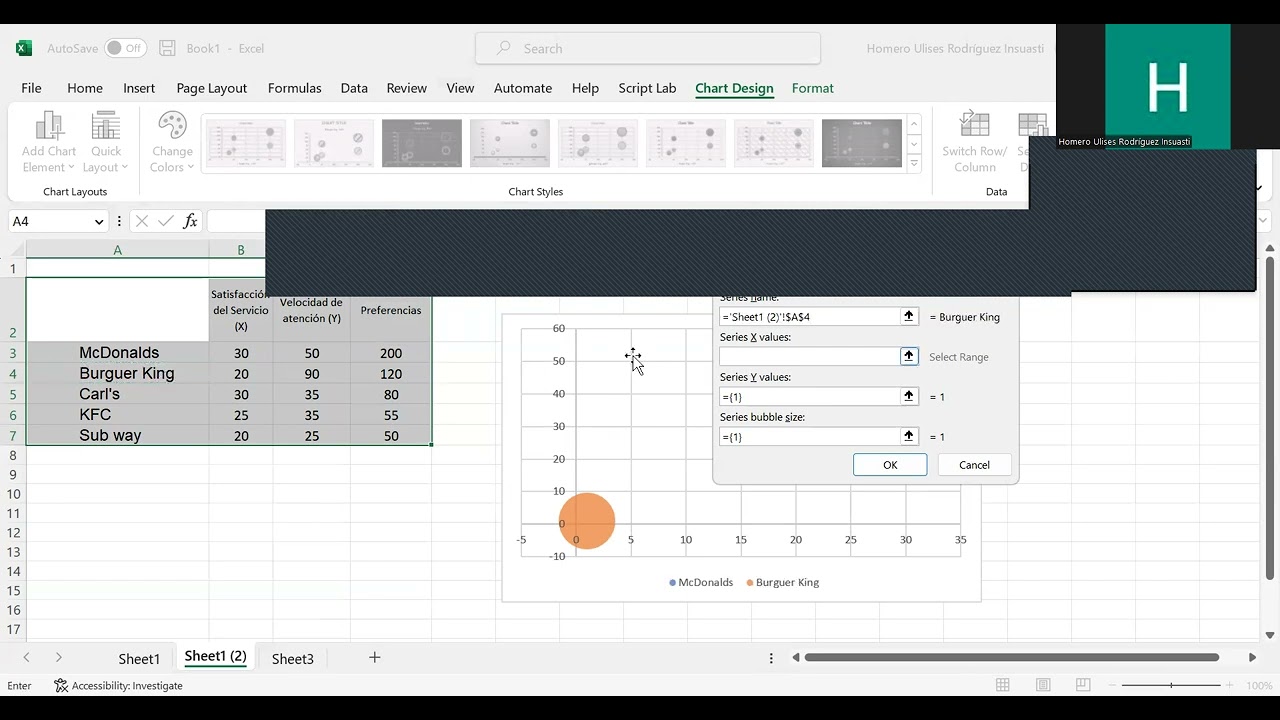Open the Script Lab tab

[647, 88]
